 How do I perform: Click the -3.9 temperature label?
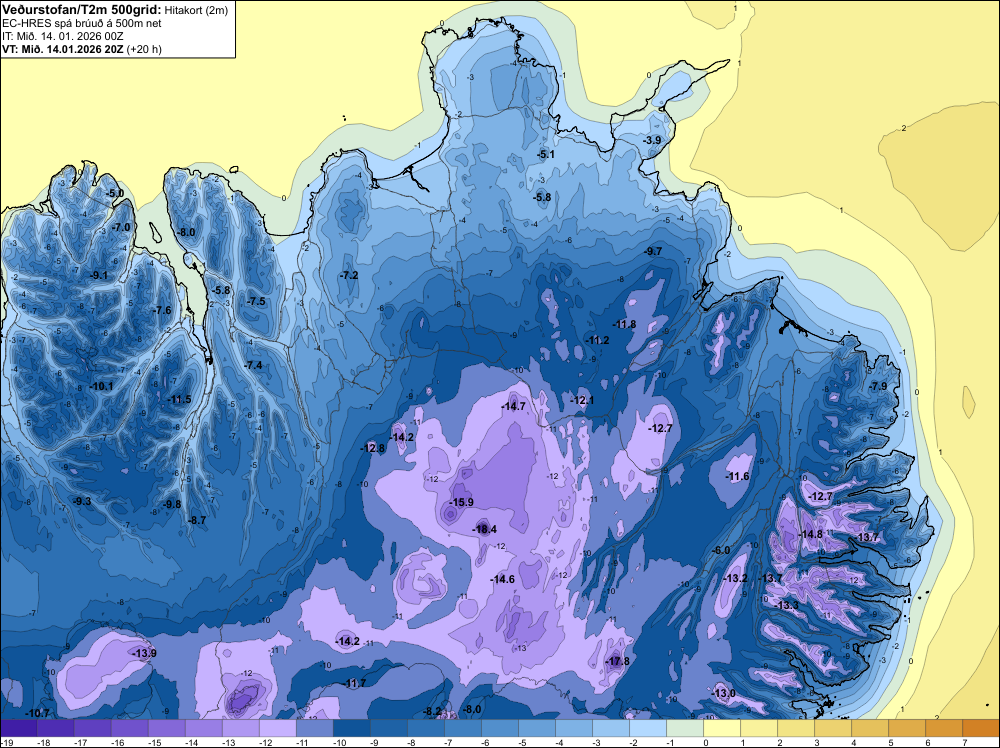pos(652,140)
